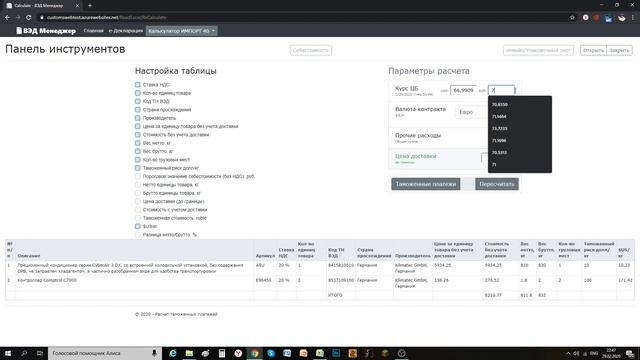The image size is (640, 360).
Task: Open Task View on the taskbar
Action: (x=40, y=353)
